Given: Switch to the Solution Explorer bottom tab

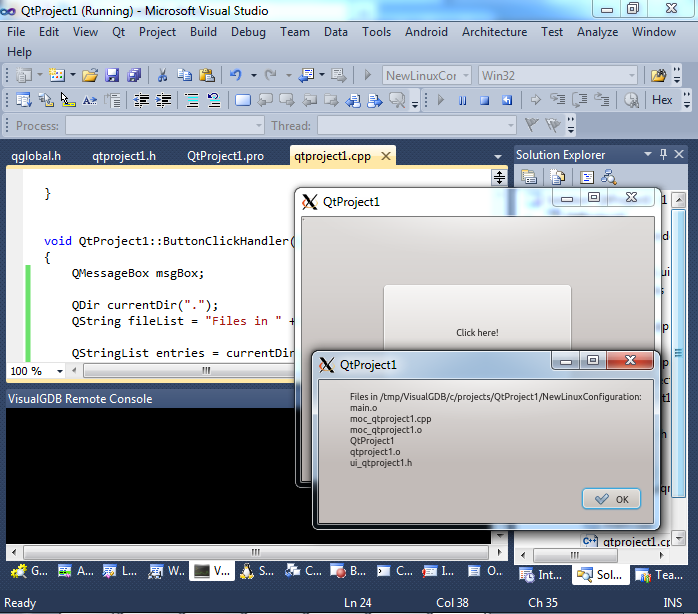Looking at the screenshot, I should pyautogui.click(x=600, y=575).
